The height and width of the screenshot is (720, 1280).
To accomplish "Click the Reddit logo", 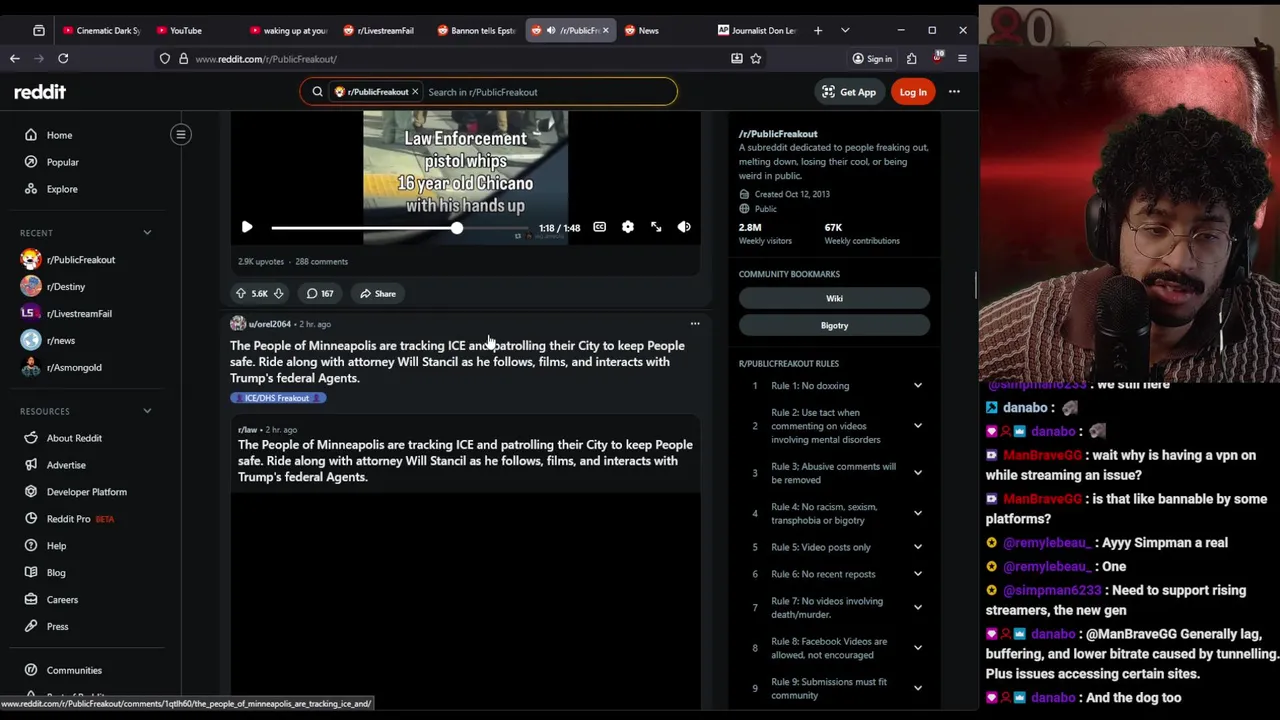I will [x=40, y=92].
